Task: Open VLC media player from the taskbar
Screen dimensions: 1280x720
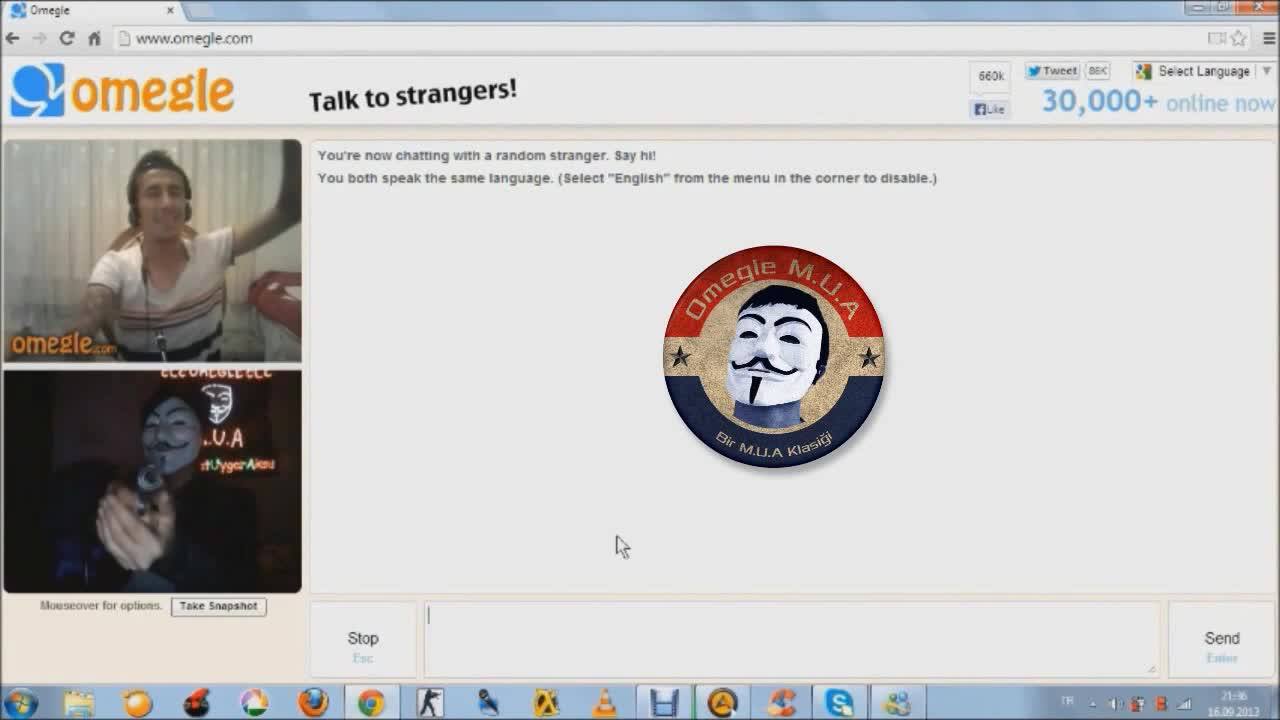Action: coord(605,703)
